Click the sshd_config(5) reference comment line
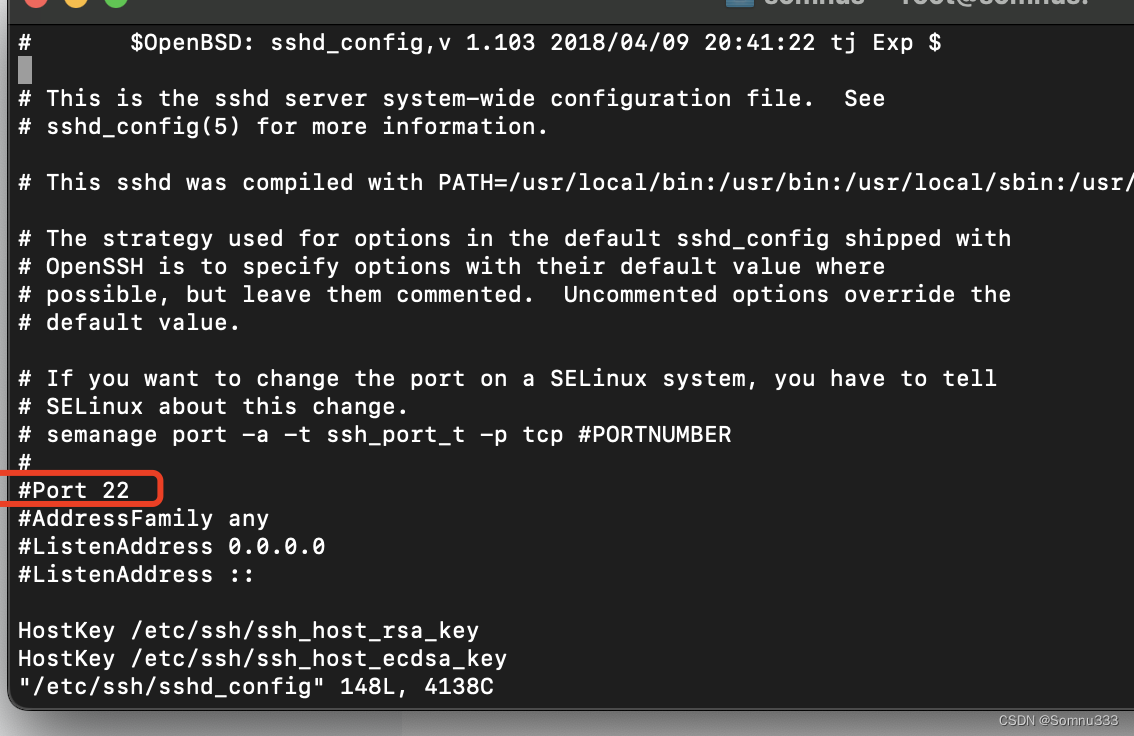The width and height of the screenshot is (1134, 736). (281, 126)
